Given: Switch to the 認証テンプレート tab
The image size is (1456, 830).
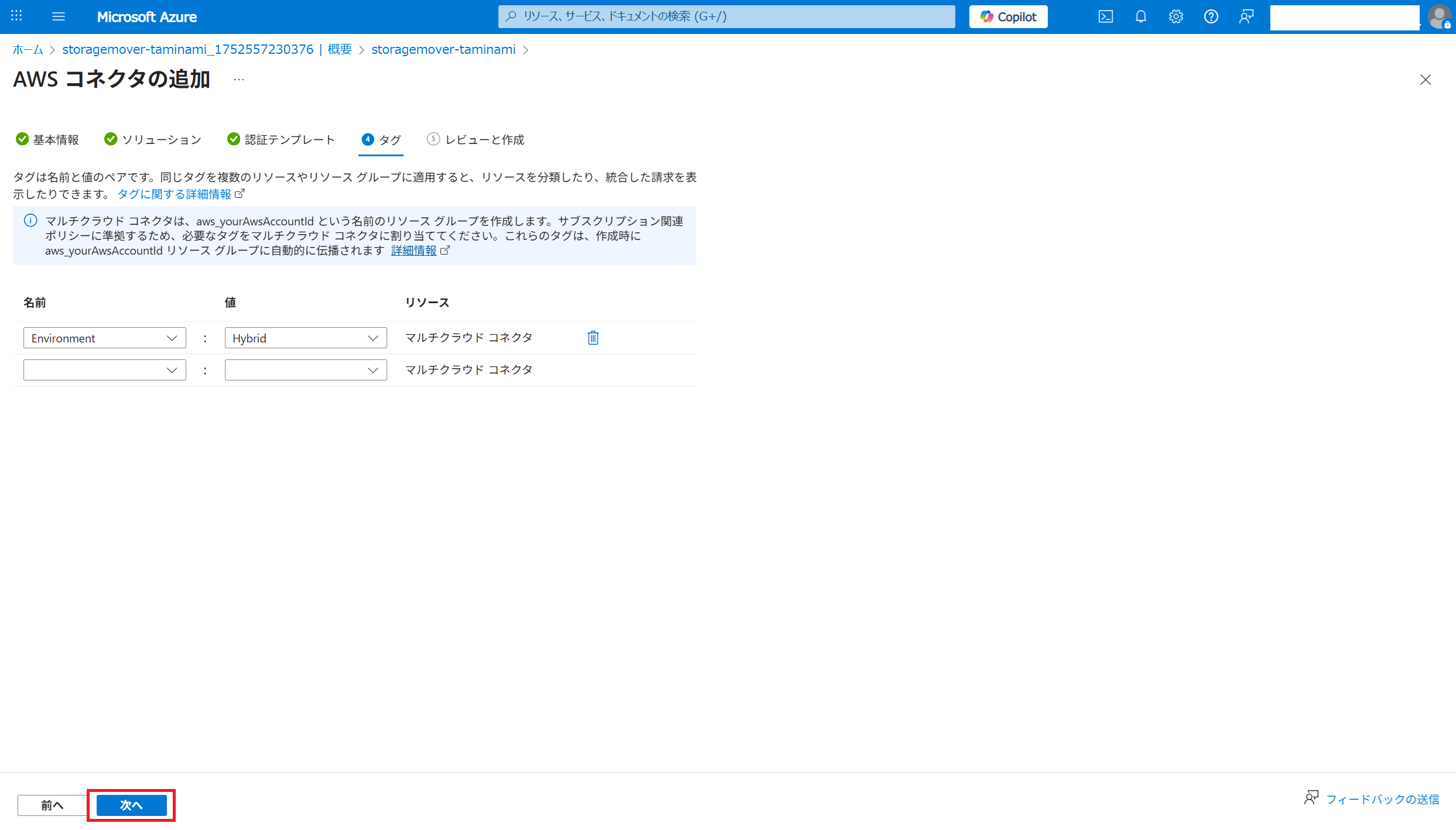Looking at the screenshot, I should (x=281, y=139).
